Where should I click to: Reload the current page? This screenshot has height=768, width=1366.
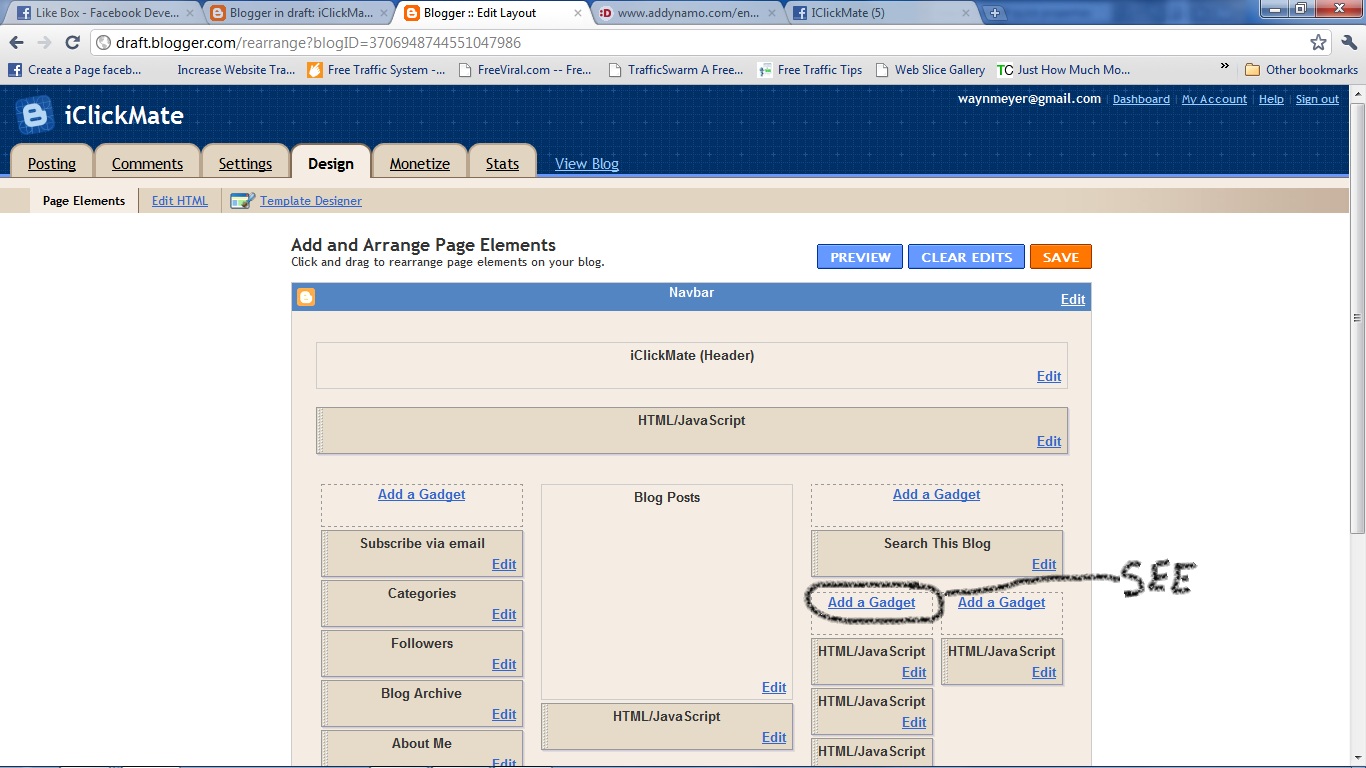(72, 43)
